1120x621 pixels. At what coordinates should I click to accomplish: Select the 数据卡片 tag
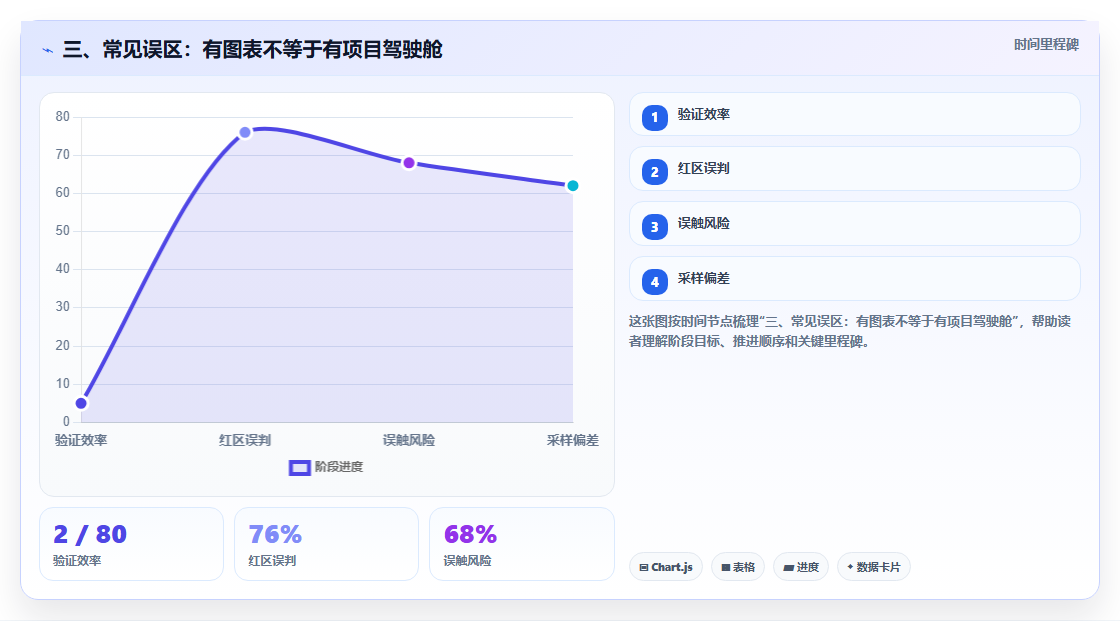(x=874, y=567)
